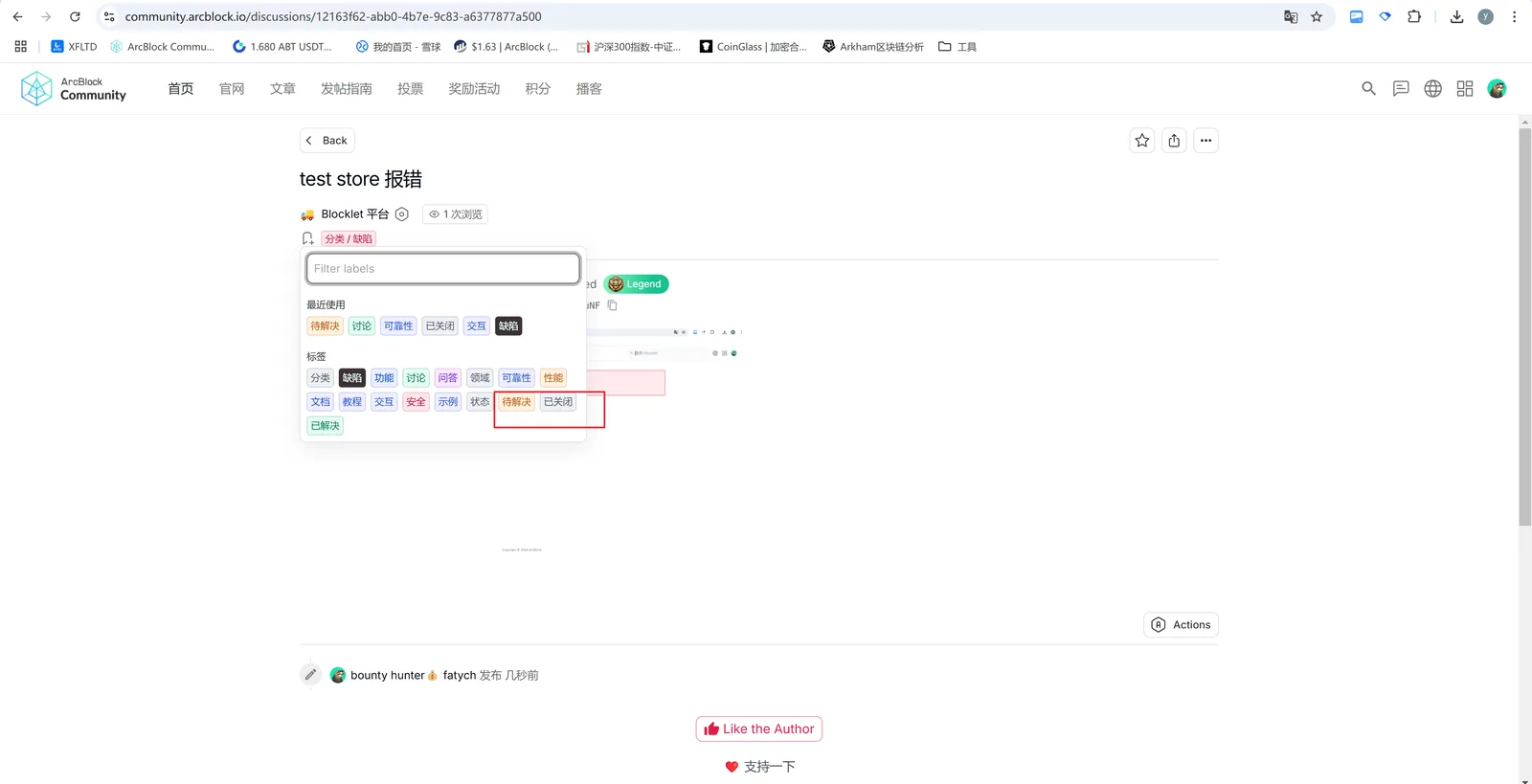Go to the 首页 nav tab
The width and height of the screenshot is (1532, 784).
[x=181, y=89]
